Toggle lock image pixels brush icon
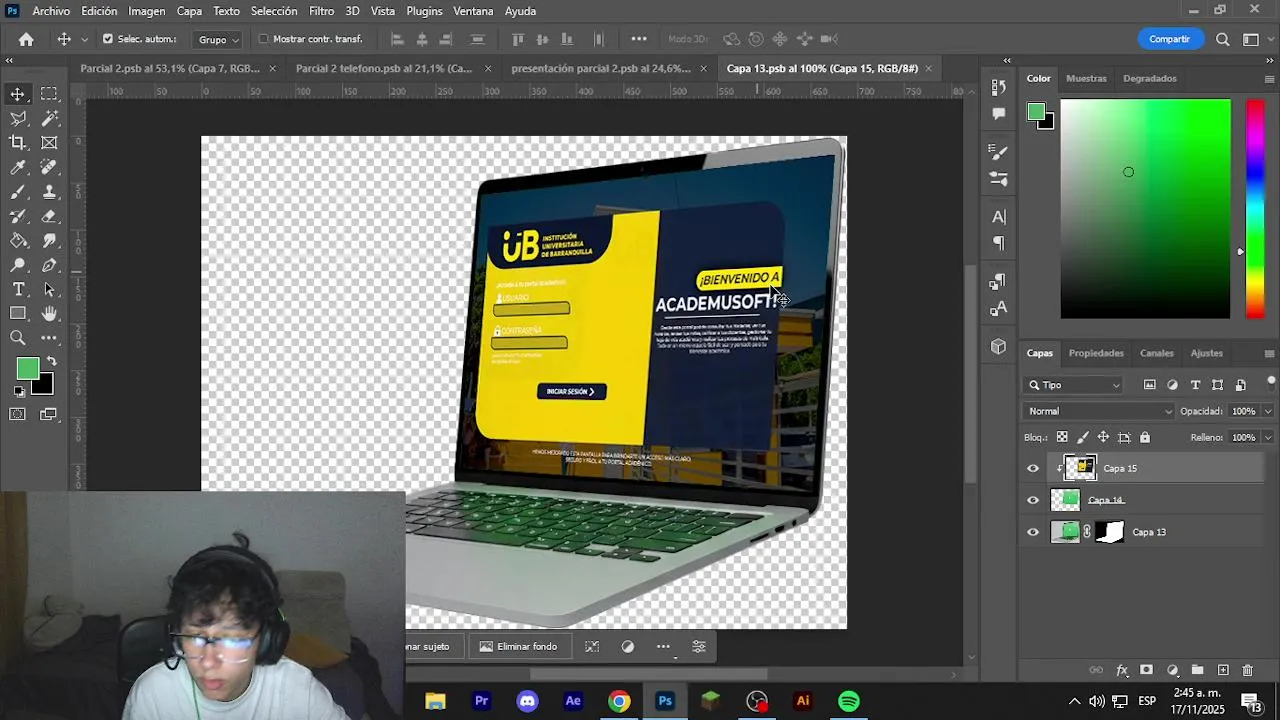 [x=1082, y=437]
